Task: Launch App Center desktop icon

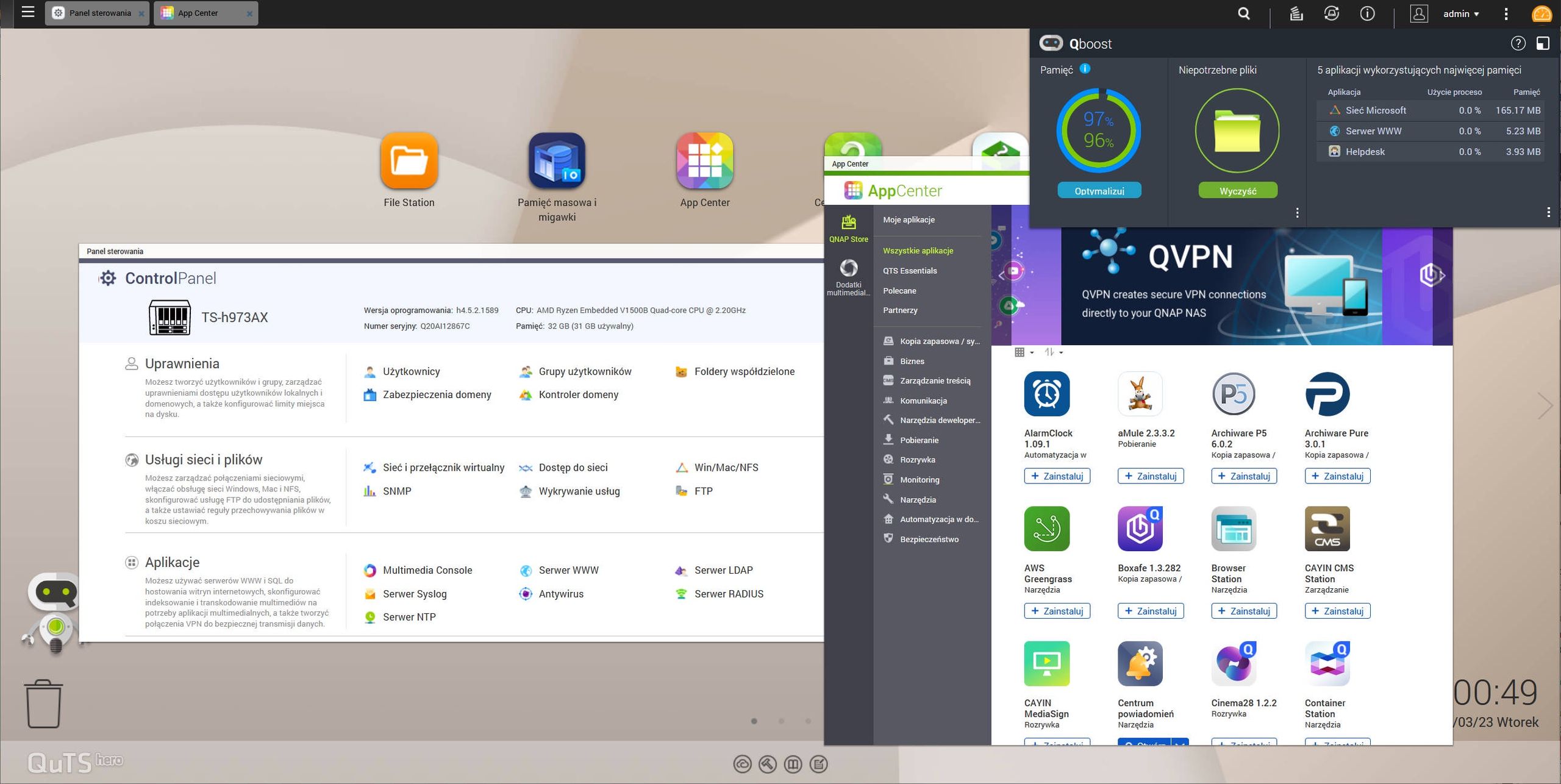Action: 705,161
